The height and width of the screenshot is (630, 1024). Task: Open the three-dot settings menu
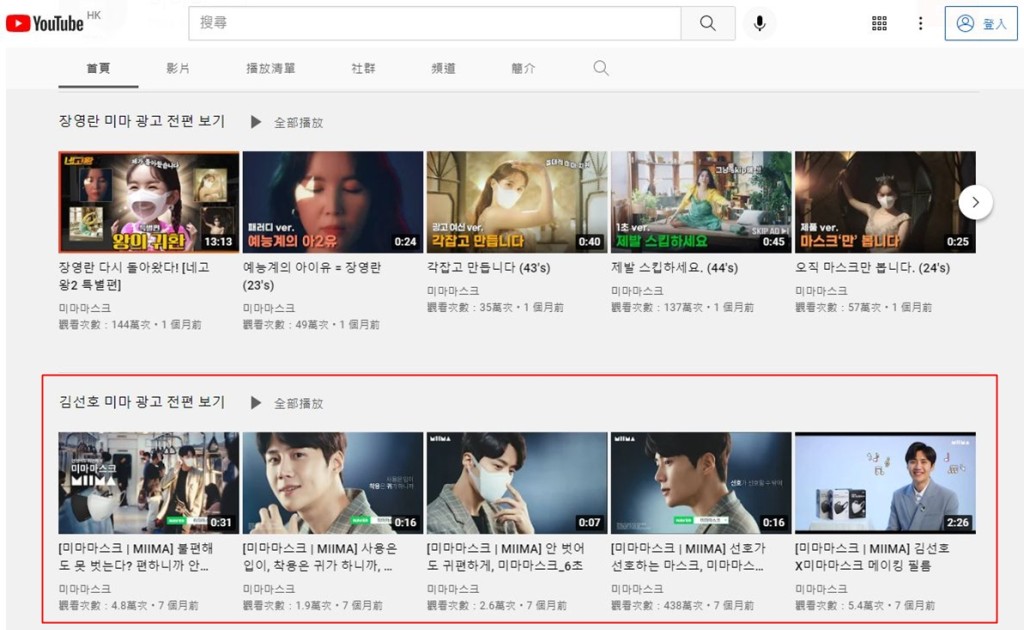tap(920, 24)
